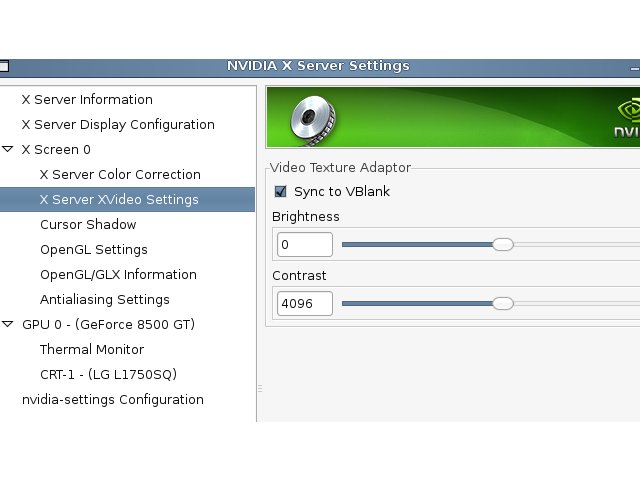Select X Server XVideo Settings

(x=119, y=200)
